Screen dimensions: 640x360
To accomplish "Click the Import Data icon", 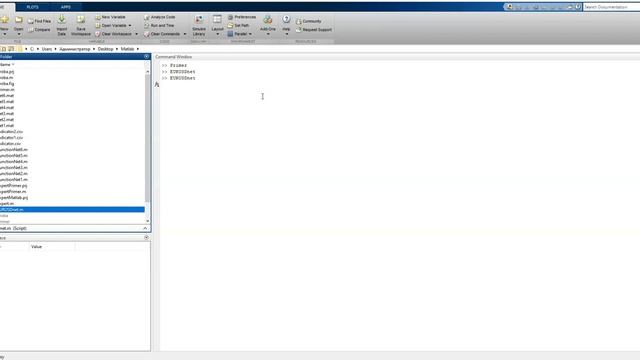I will tap(62, 19).
